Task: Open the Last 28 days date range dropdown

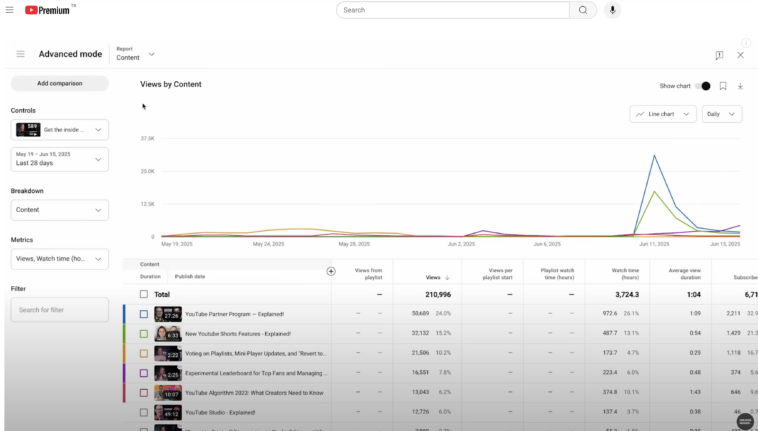Action: pyautogui.click(x=59, y=159)
